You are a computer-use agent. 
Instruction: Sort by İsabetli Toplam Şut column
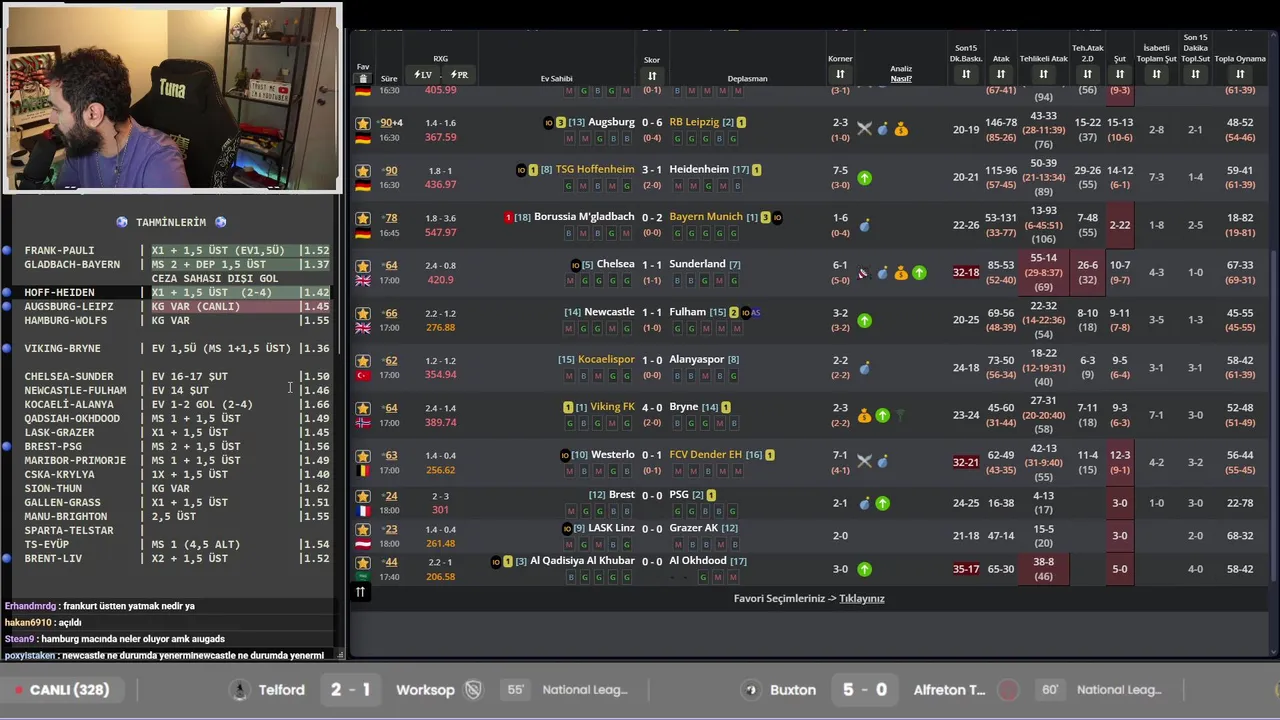1156,74
